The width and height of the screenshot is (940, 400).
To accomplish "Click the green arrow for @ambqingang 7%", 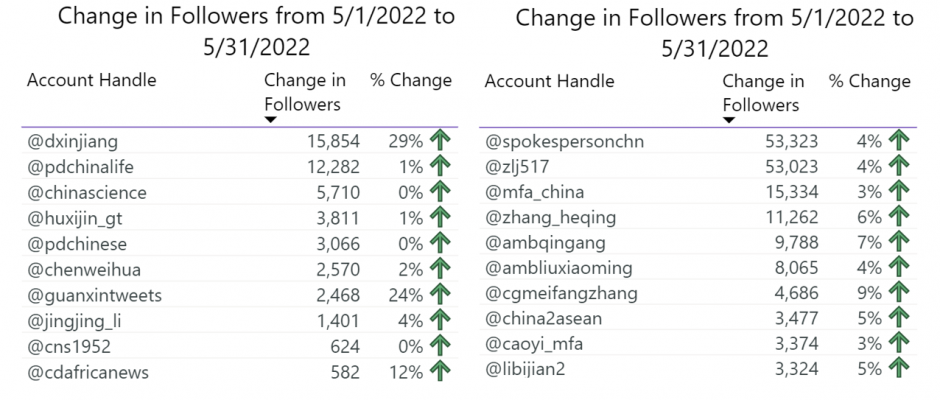I will click(x=899, y=242).
